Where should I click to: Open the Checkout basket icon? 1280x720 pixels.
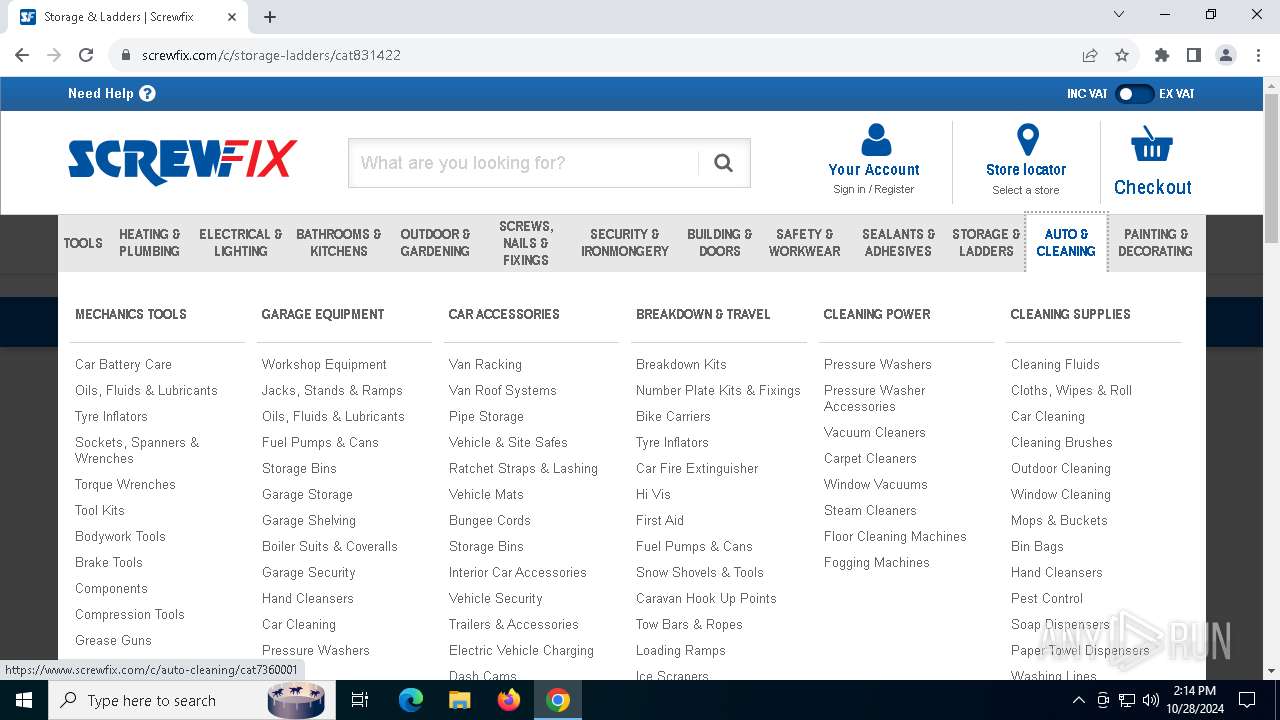pos(1152,144)
